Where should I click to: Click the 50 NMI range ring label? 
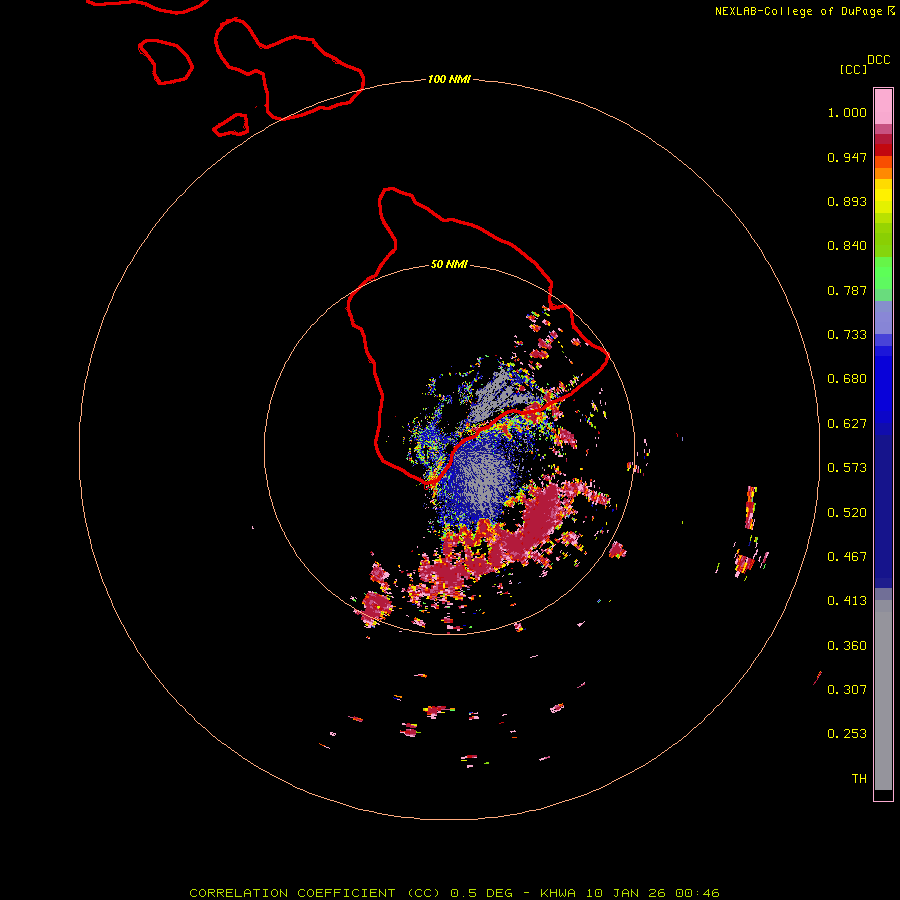(x=449, y=264)
